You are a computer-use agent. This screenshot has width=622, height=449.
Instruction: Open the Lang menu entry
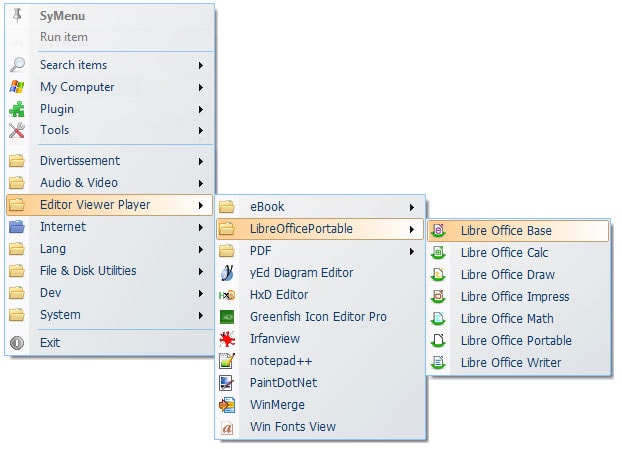coord(109,249)
